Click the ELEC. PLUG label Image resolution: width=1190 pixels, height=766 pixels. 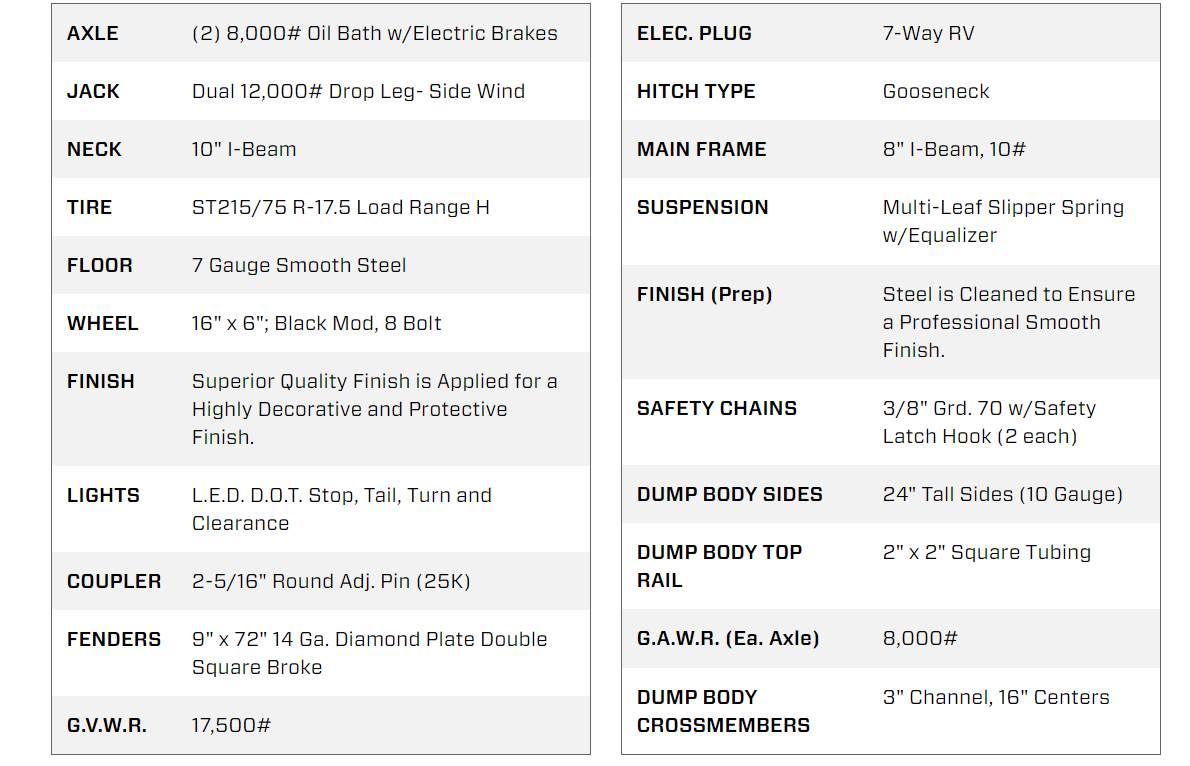click(x=694, y=33)
